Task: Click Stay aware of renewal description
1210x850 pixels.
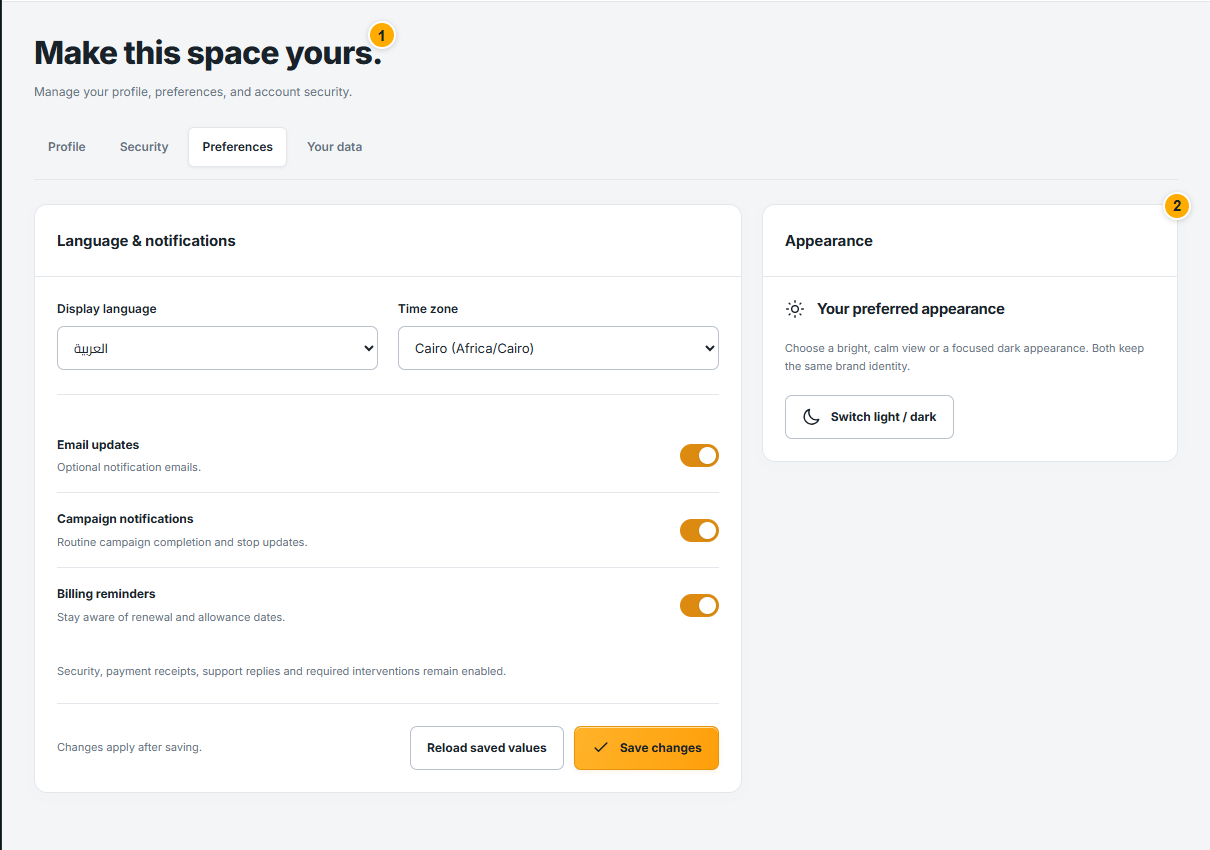Action: [171, 617]
